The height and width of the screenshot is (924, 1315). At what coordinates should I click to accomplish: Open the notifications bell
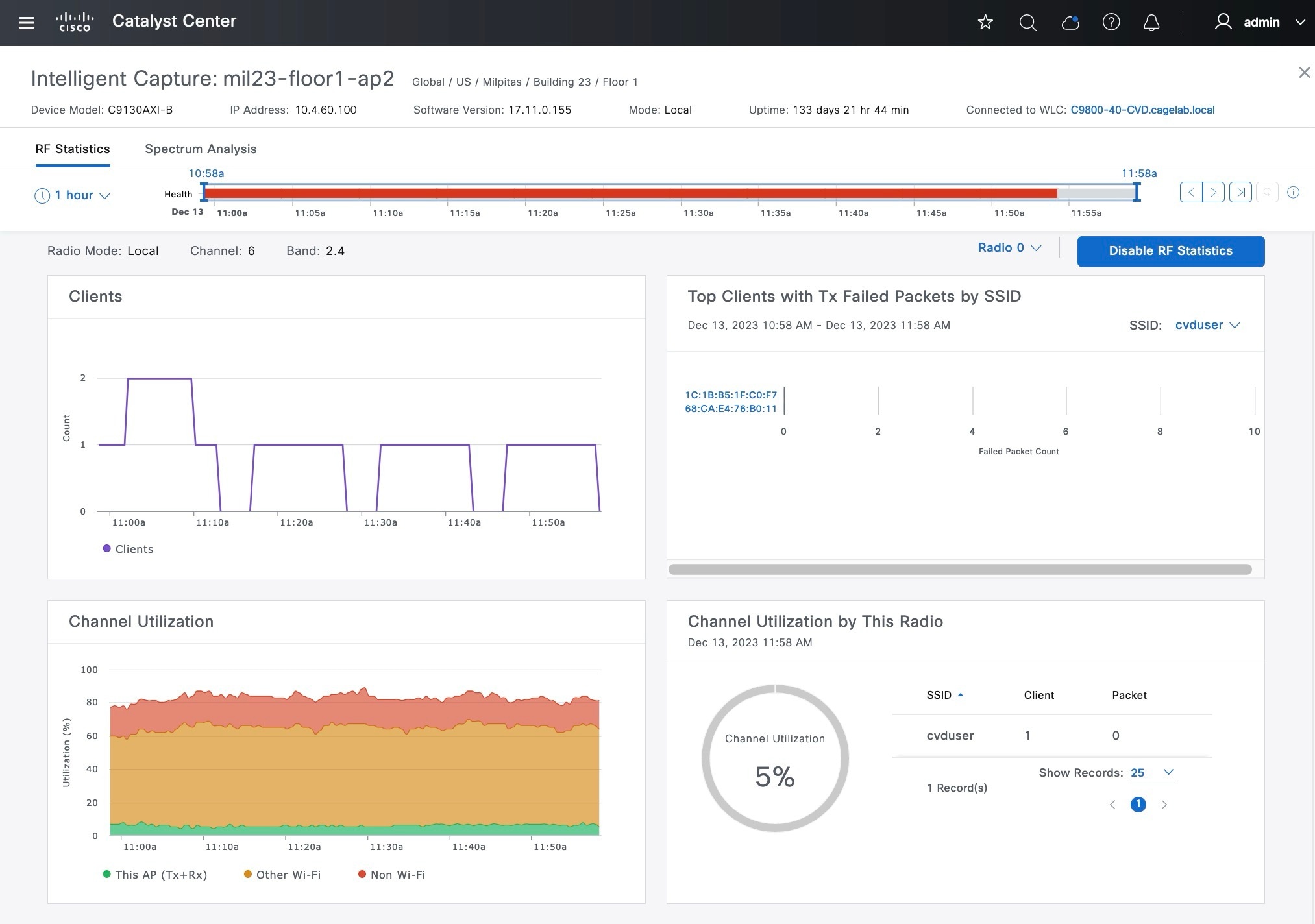pyautogui.click(x=1151, y=23)
